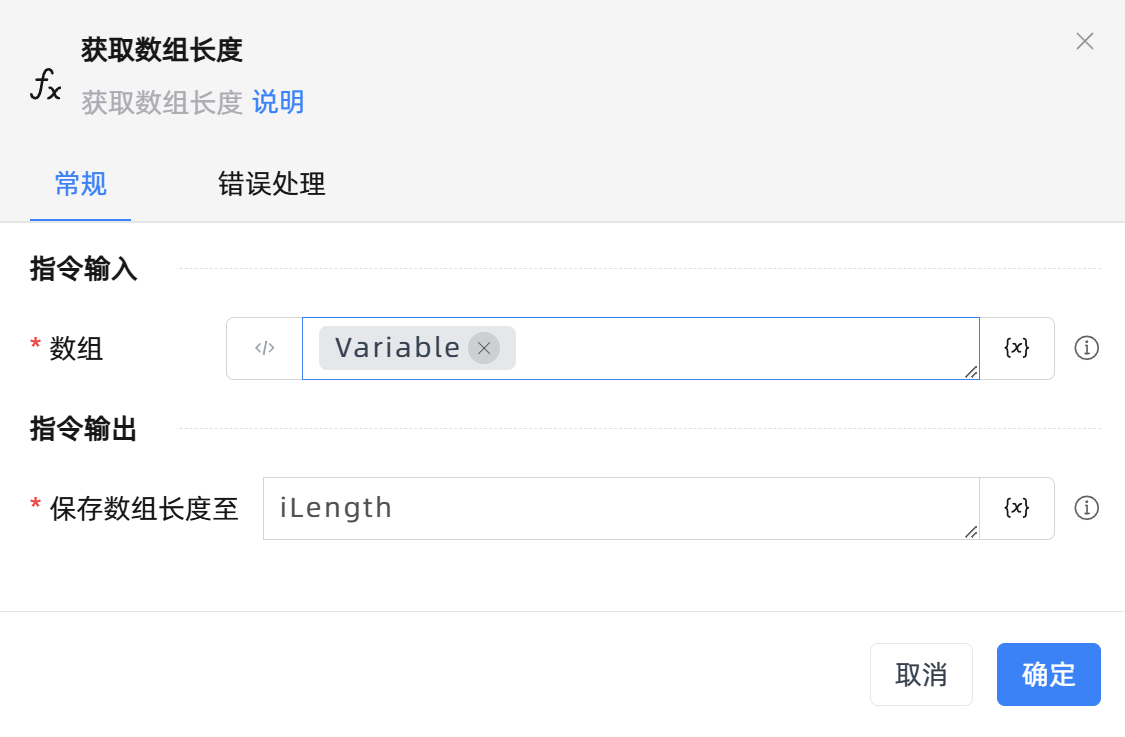Open variable picker {x} for 保存数组长度至
This screenshot has height=737, width=1125.
1016,508
